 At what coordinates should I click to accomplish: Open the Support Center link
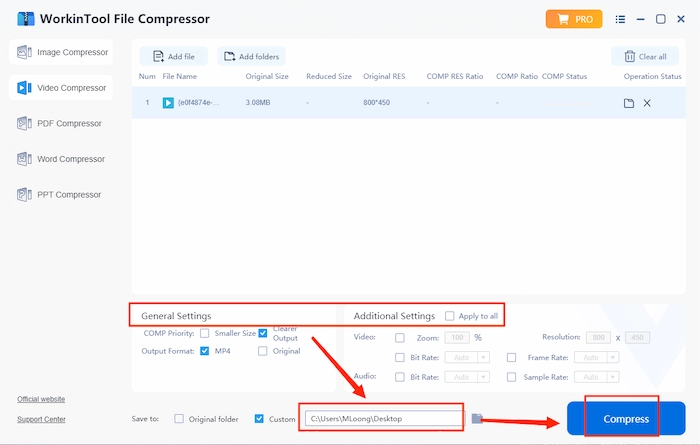pyautogui.click(x=41, y=419)
